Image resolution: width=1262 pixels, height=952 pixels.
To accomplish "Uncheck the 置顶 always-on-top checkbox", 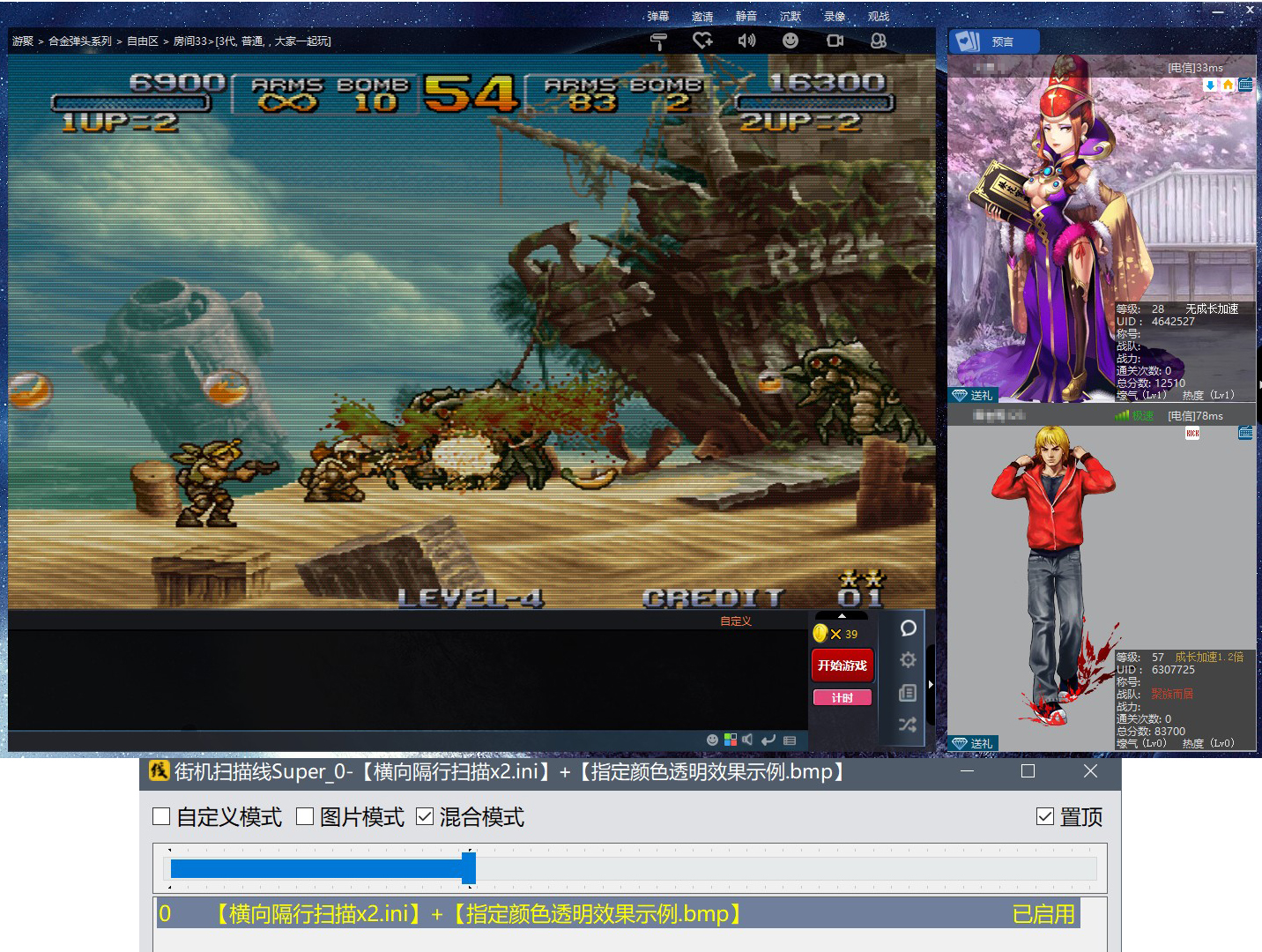I will (x=1045, y=816).
